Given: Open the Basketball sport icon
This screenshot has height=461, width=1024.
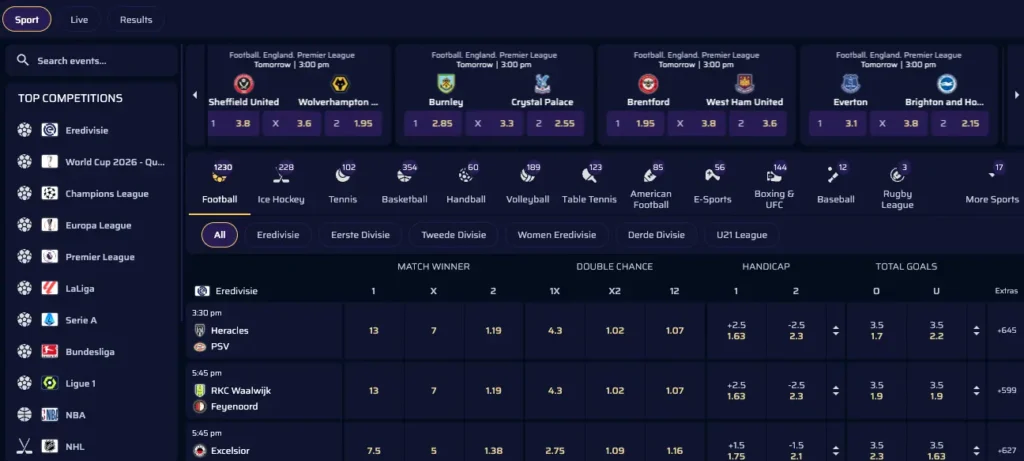Looking at the screenshot, I should pos(404,176).
